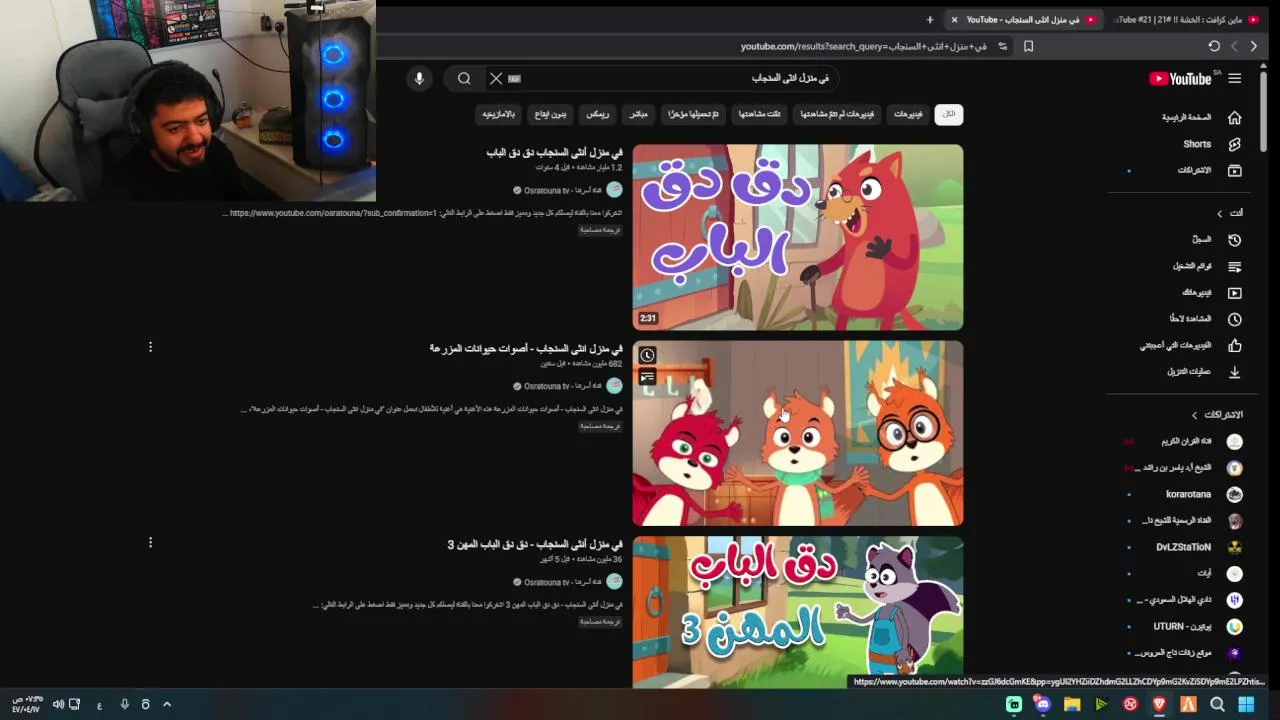Screen dimensions: 1280x720
Task: Open site settings icon in address bar
Action: (x=1003, y=46)
